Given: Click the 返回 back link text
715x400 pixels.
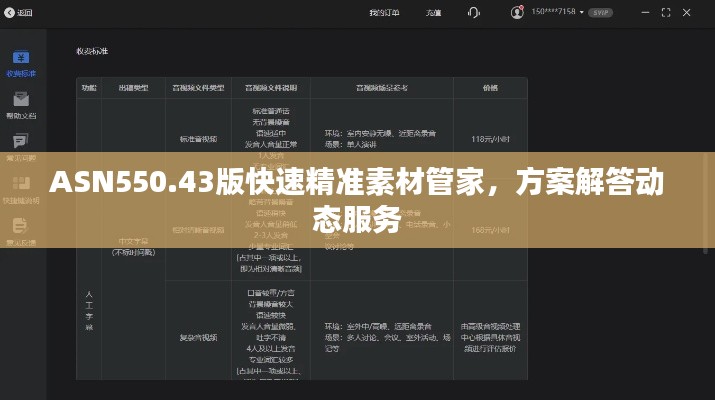Looking at the screenshot, I should point(26,12).
